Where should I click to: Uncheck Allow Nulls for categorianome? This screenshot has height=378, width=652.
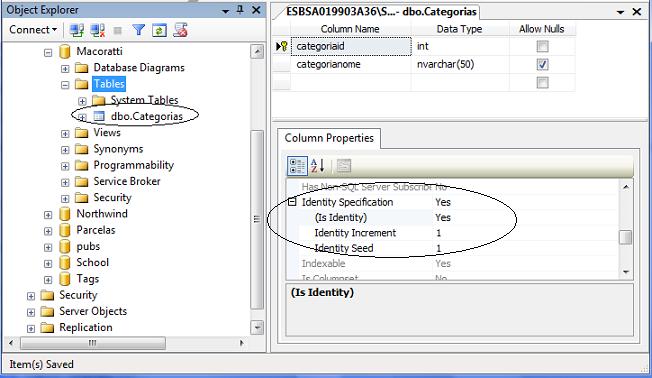point(542,64)
